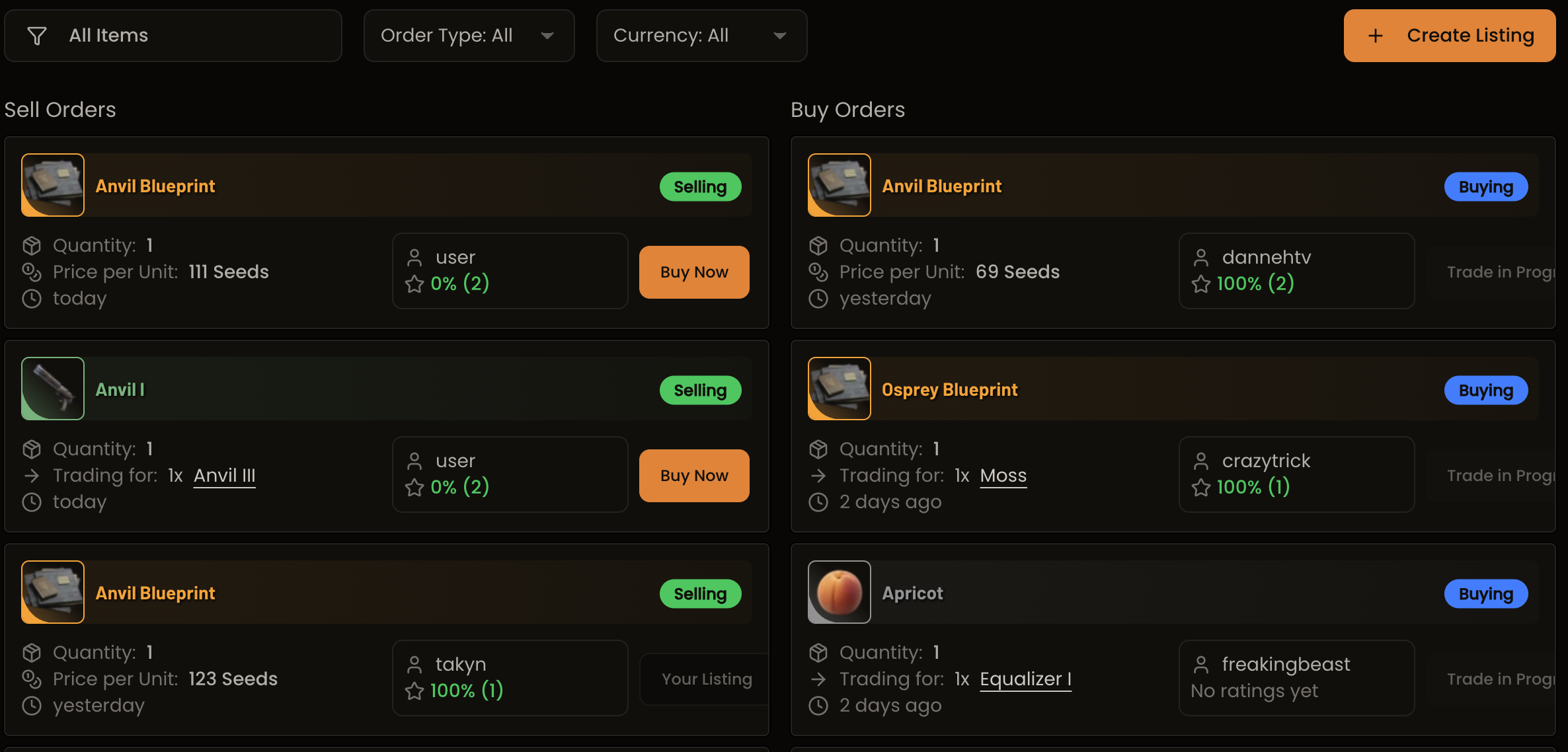Switch to the Sell Orders section
Image resolution: width=1568 pixels, height=752 pixels.
coord(60,110)
